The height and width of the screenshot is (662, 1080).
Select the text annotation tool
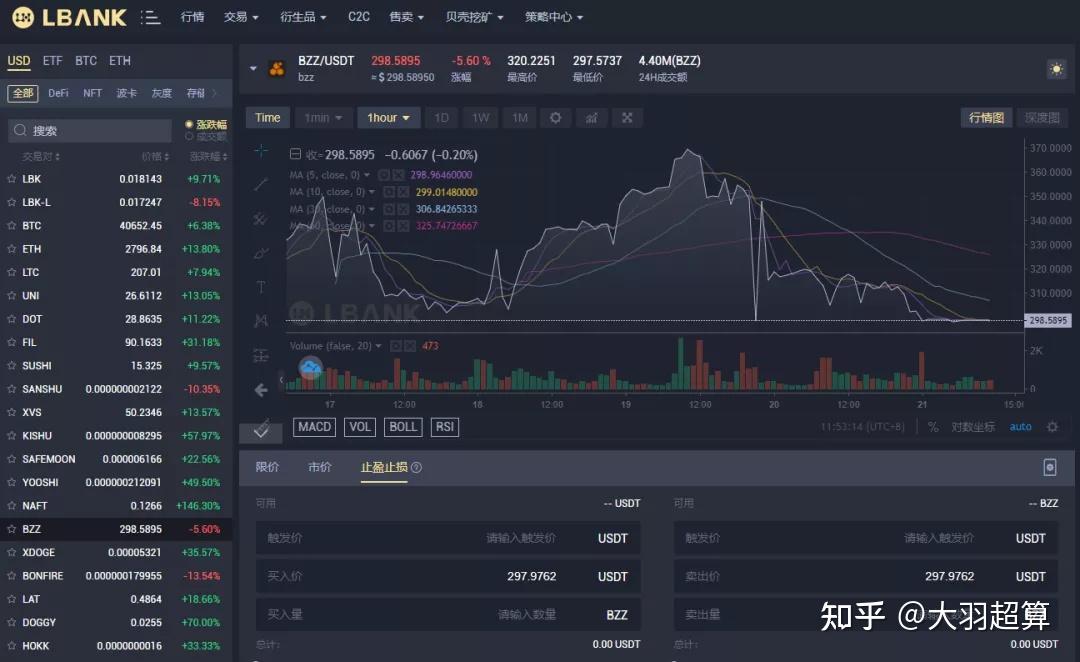pos(261,287)
